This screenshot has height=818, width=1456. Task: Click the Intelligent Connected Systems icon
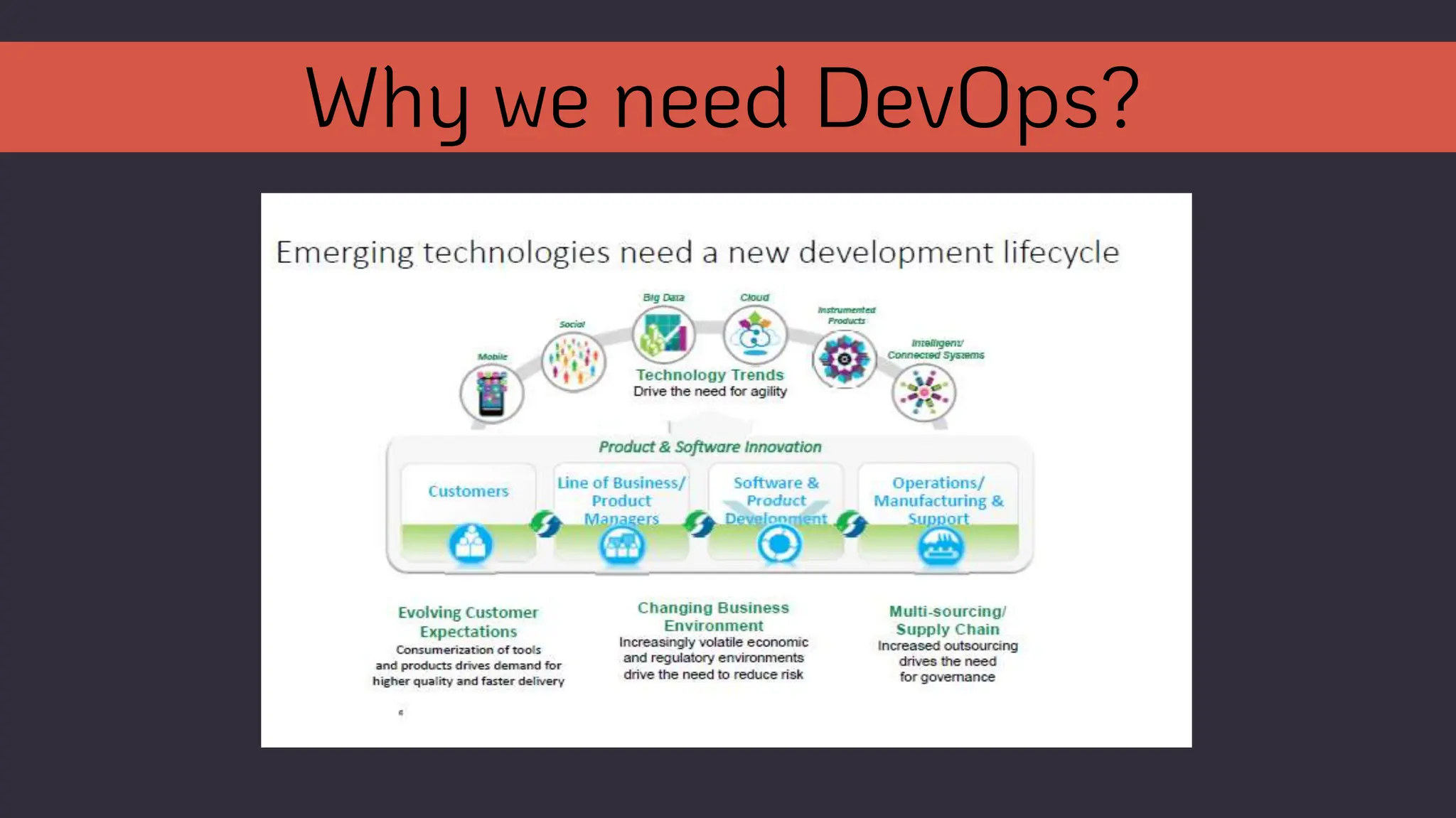pos(924,392)
